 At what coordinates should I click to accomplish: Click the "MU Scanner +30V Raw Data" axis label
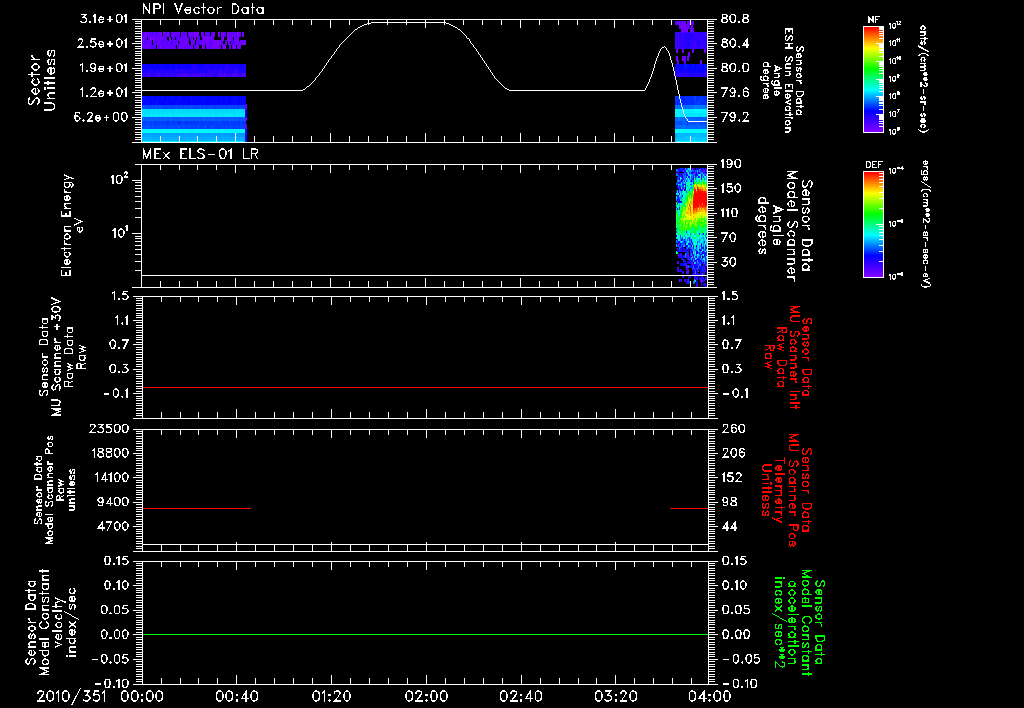click(x=62, y=356)
